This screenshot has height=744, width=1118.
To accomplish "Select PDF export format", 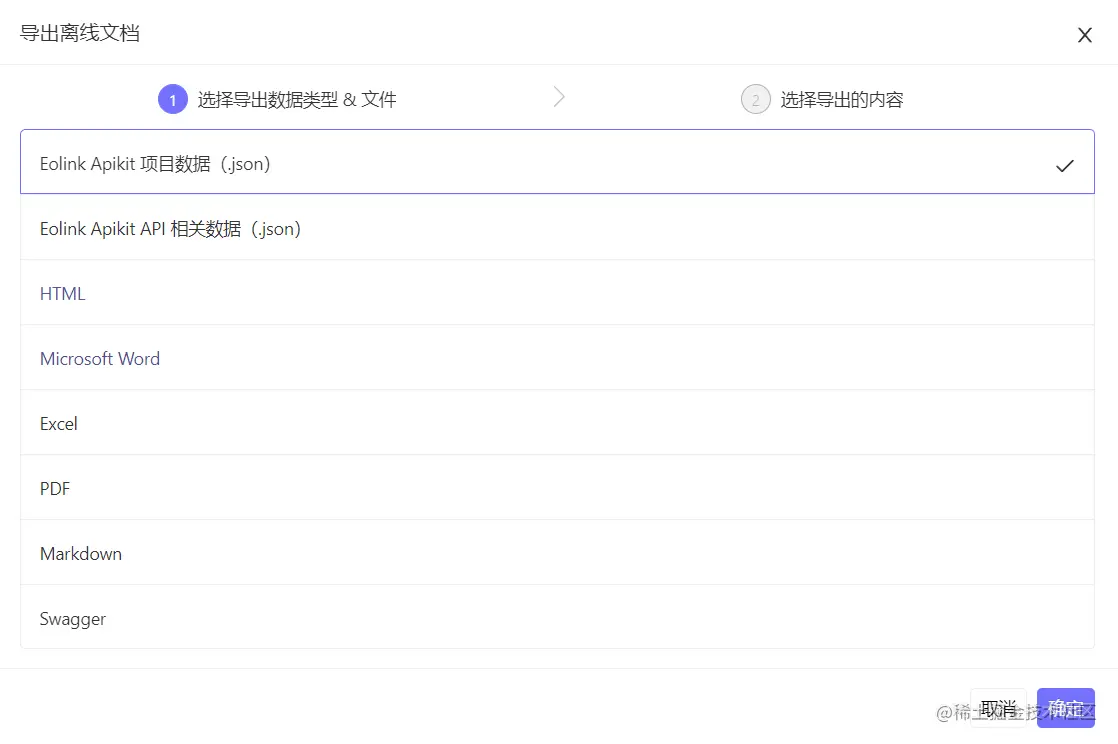I will point(557,488).
